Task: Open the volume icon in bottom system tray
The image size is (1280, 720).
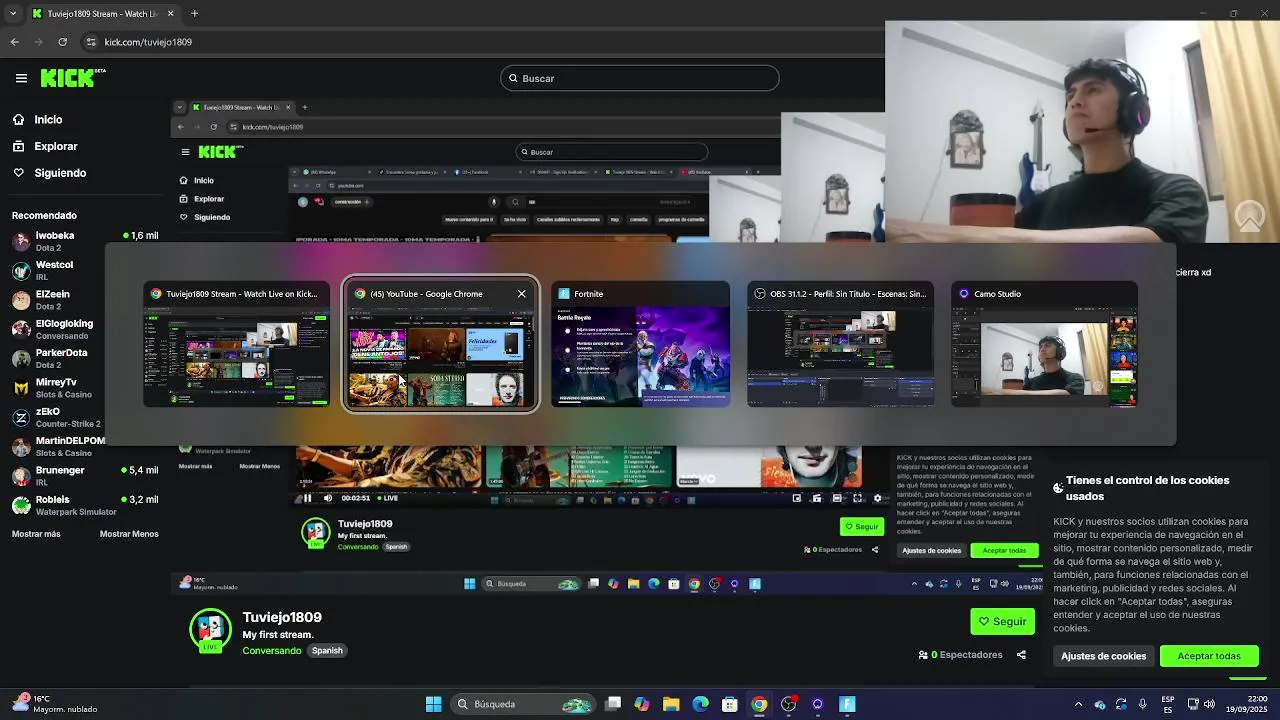Action: (1209, 704)
